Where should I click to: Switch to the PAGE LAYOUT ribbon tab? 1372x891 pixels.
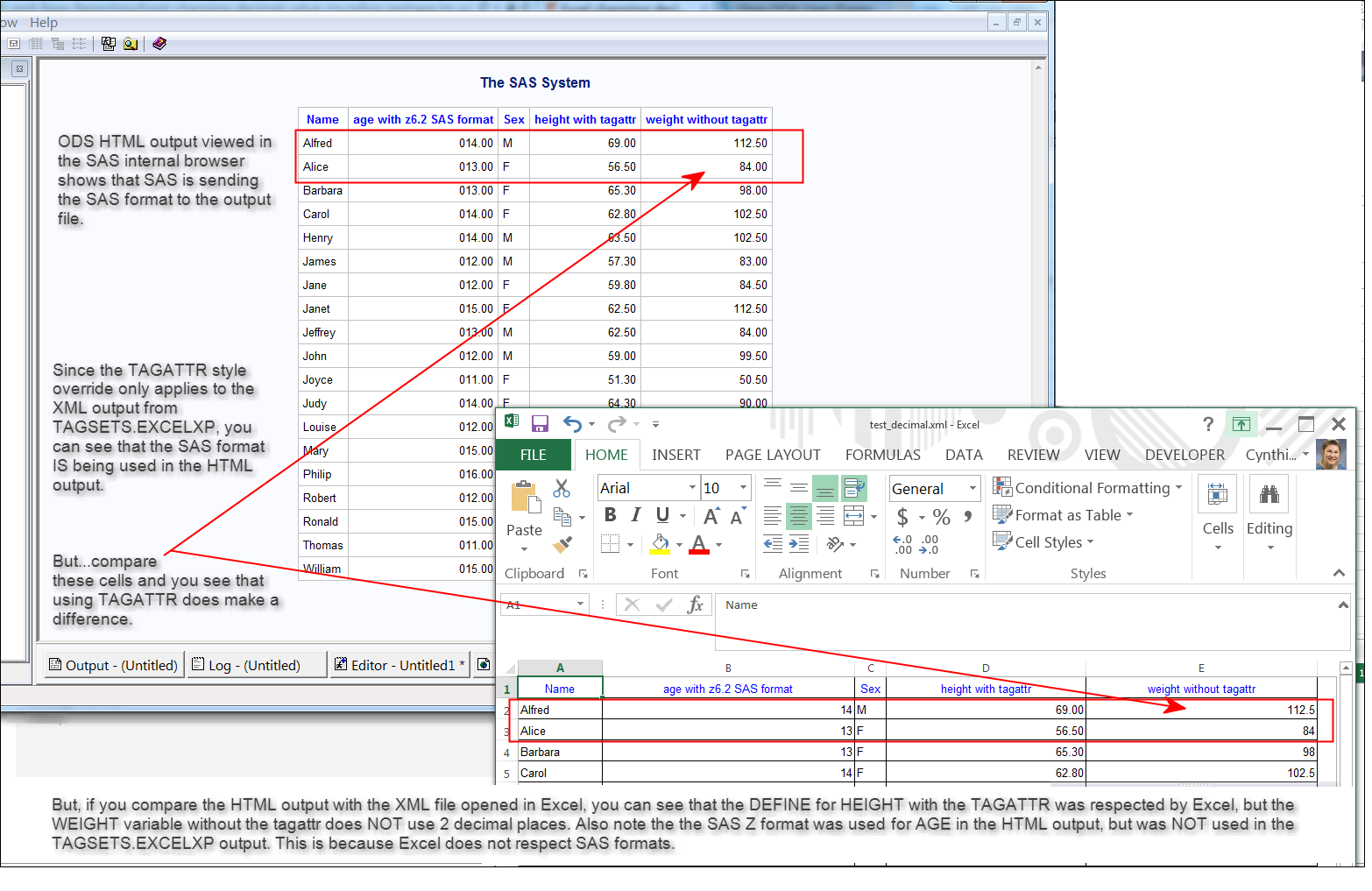point(773,455)
